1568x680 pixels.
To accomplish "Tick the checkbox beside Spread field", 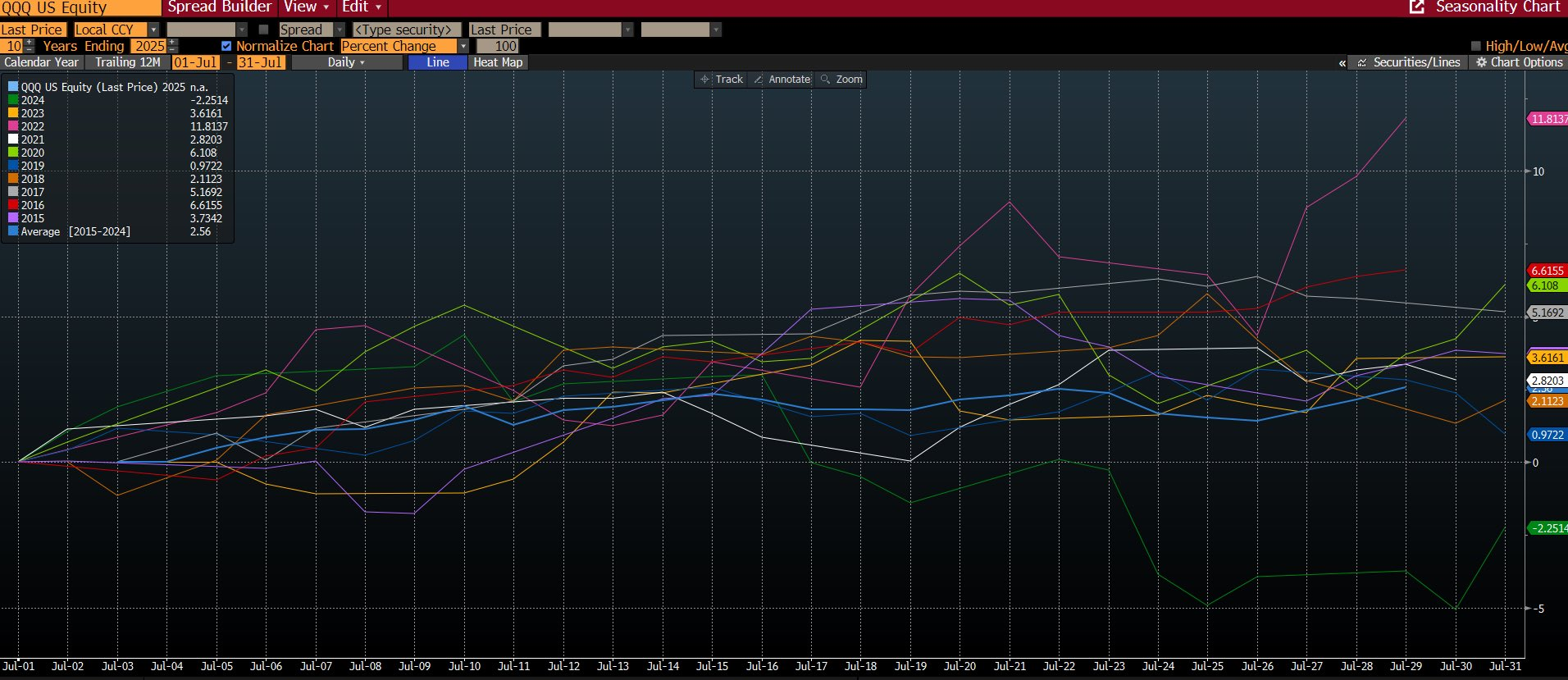I will click(x=263, y=30).
